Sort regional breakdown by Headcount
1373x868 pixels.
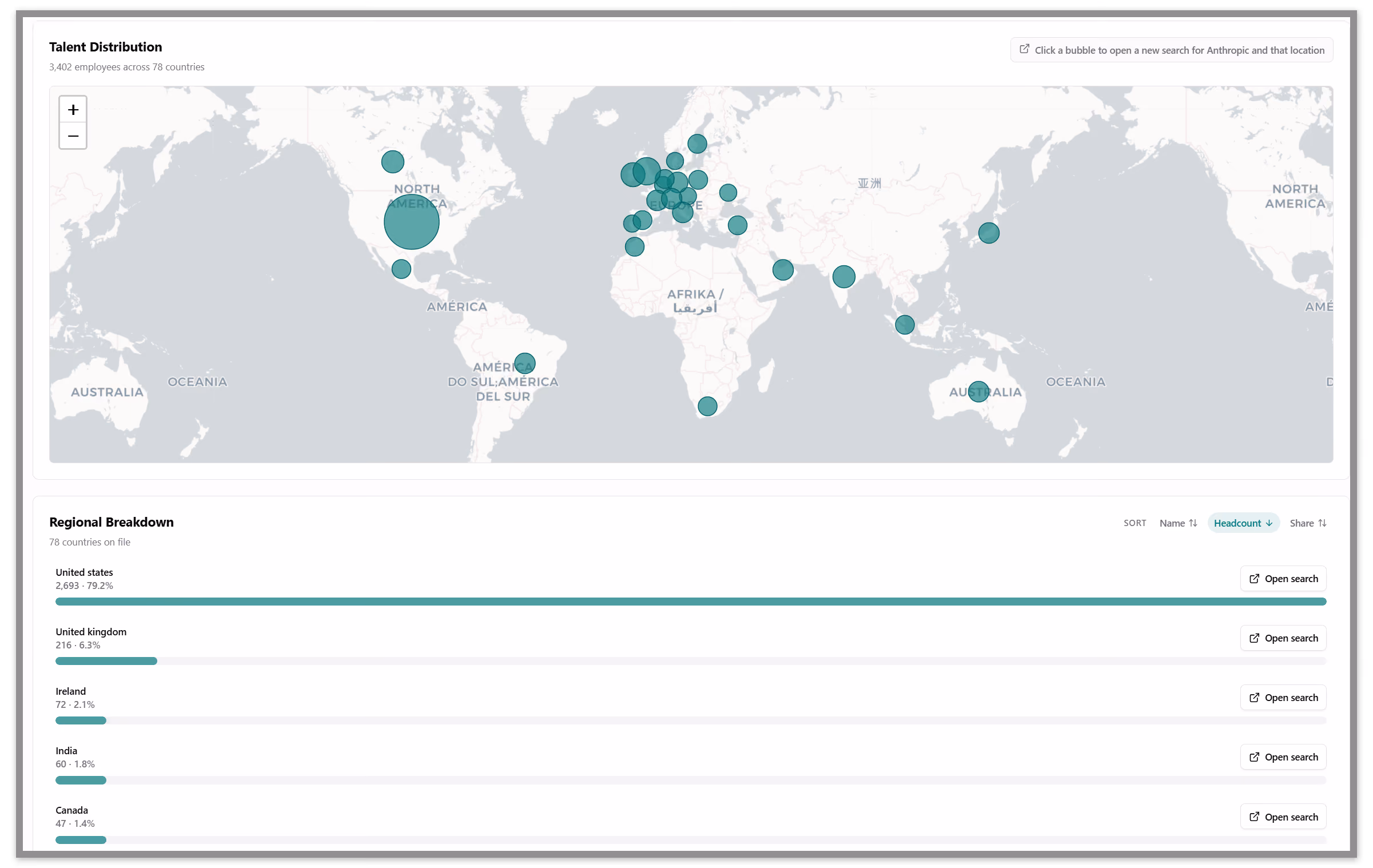(x=1243, y=523)
